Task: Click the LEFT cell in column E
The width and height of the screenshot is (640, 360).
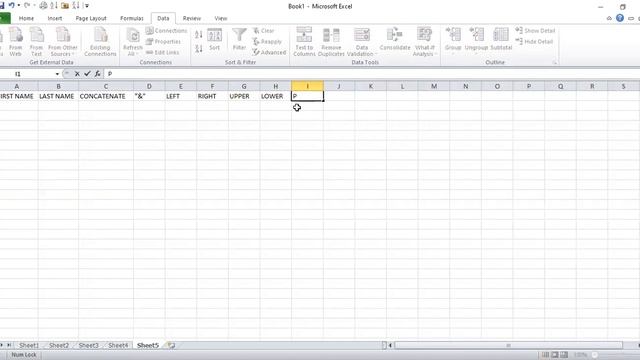Action: click(180, 96)
